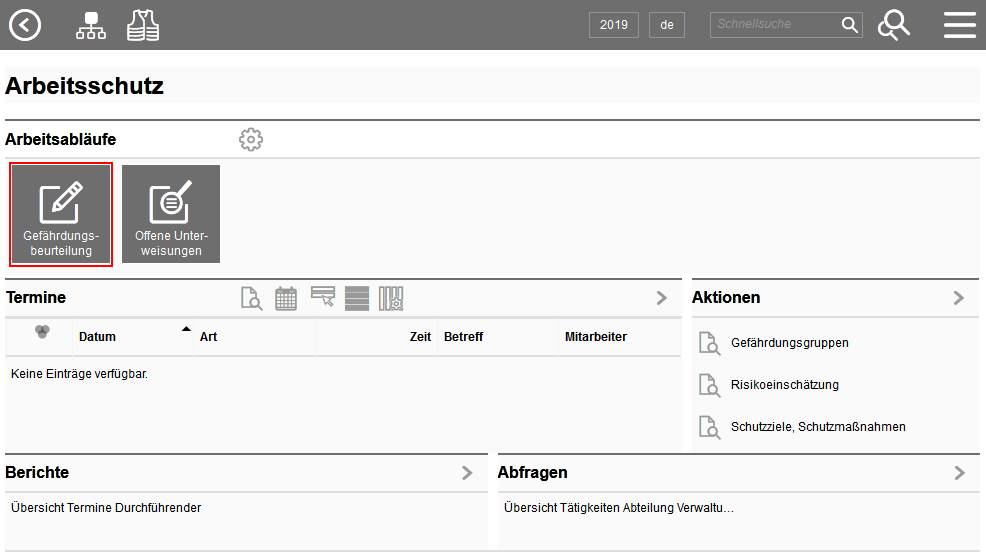986x557 pixels.
Task: Open Termine column settings icon
Action: pyautogui.click(x=391, y=299)
